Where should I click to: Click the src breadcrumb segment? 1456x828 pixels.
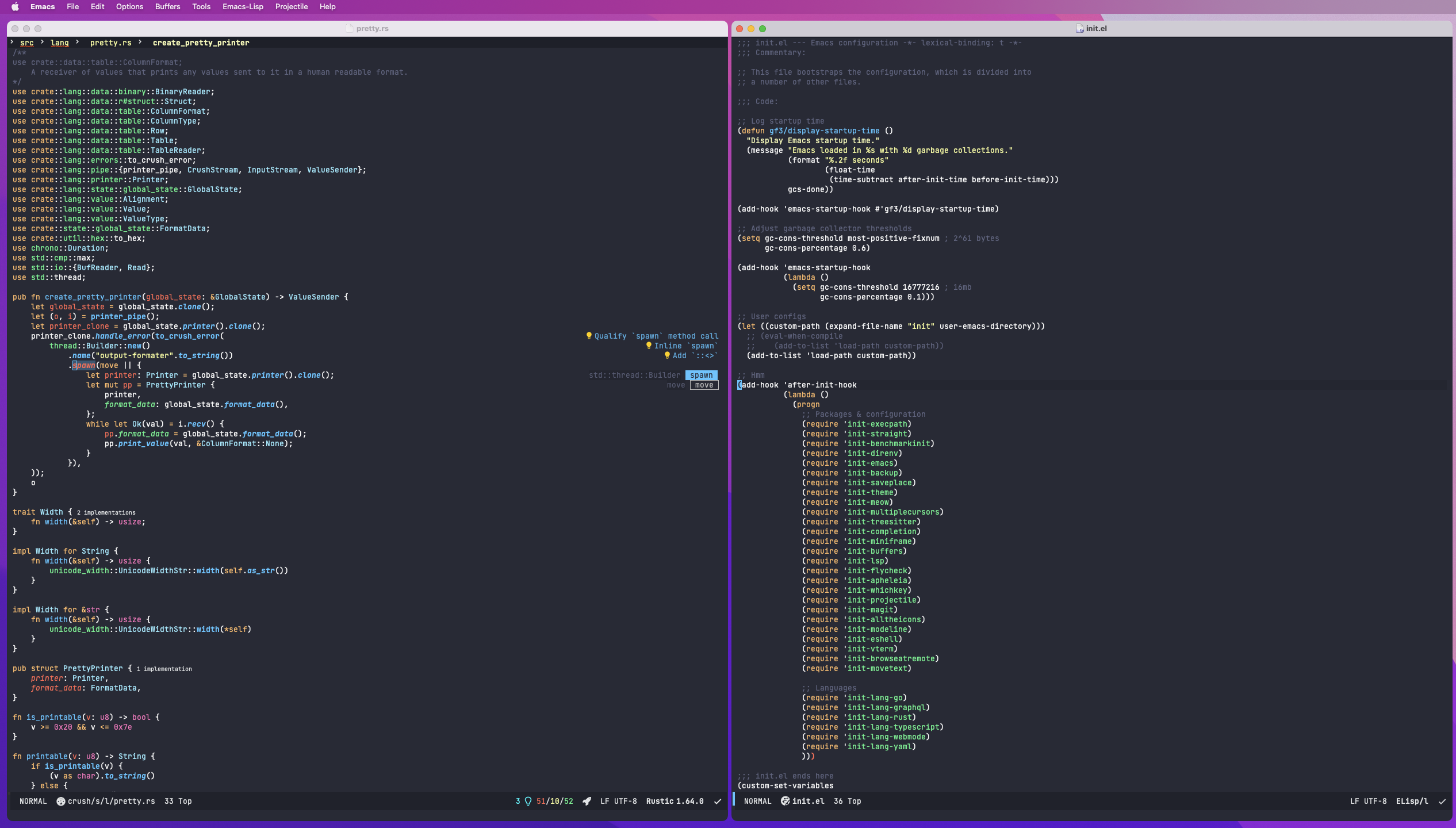click(26, 43)
